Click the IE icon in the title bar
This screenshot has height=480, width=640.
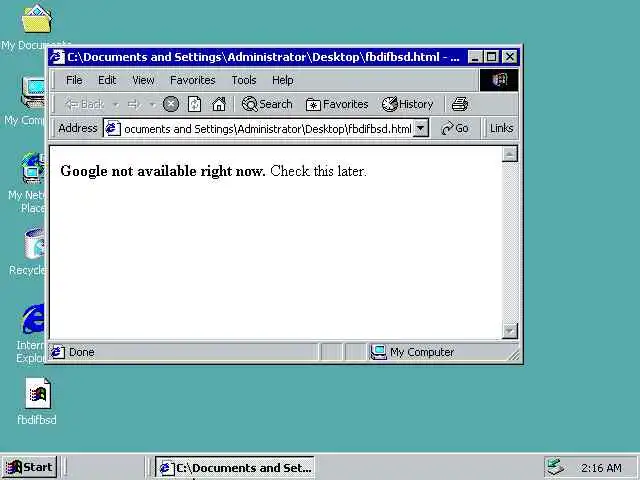tap(57, 57)
